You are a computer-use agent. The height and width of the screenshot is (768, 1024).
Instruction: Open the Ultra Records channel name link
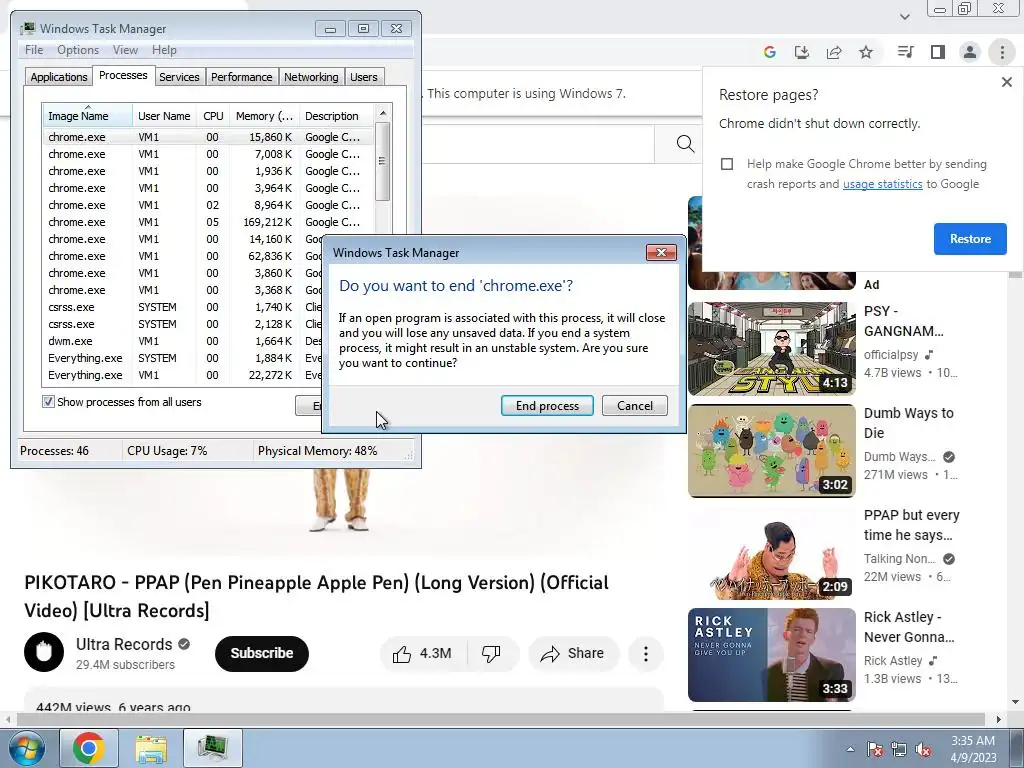click(x=124, y=644)
